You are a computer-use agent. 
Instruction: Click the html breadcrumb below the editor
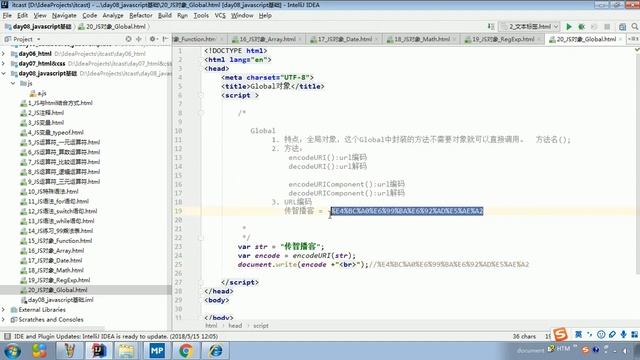pyautogui.click(x=211, y=326)
